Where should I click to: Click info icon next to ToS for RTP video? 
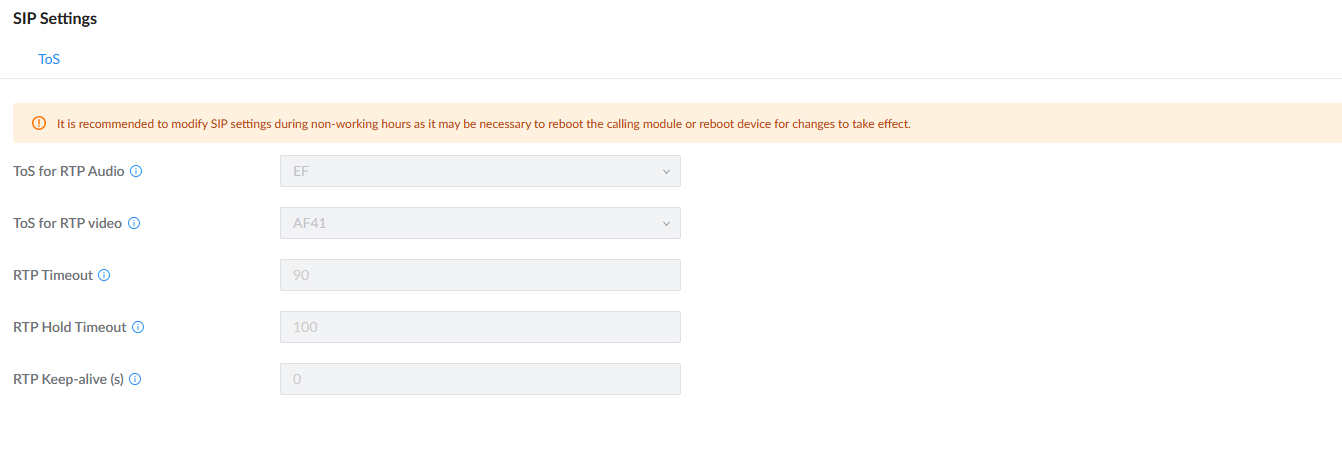135,223
